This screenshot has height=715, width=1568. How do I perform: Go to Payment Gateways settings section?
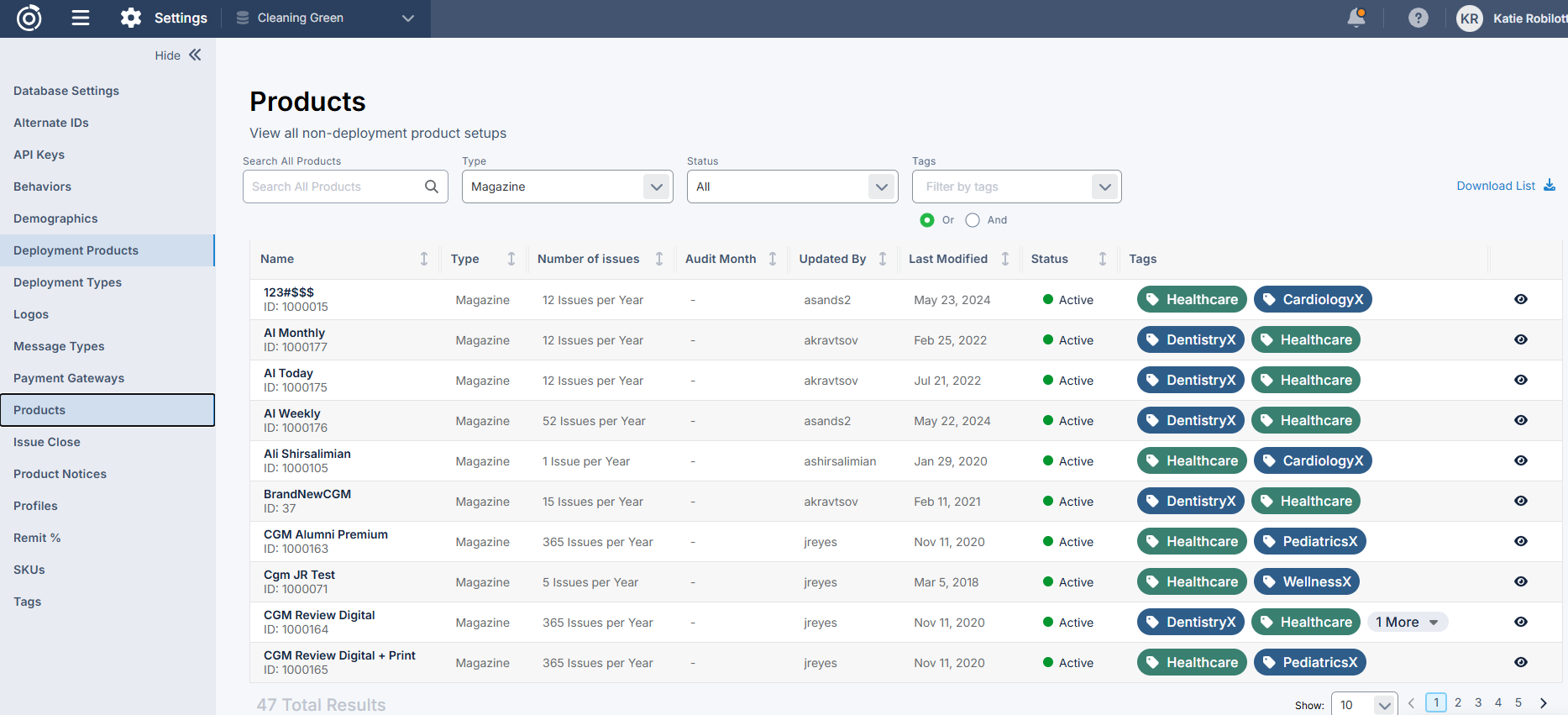click(x=69, y=378)
